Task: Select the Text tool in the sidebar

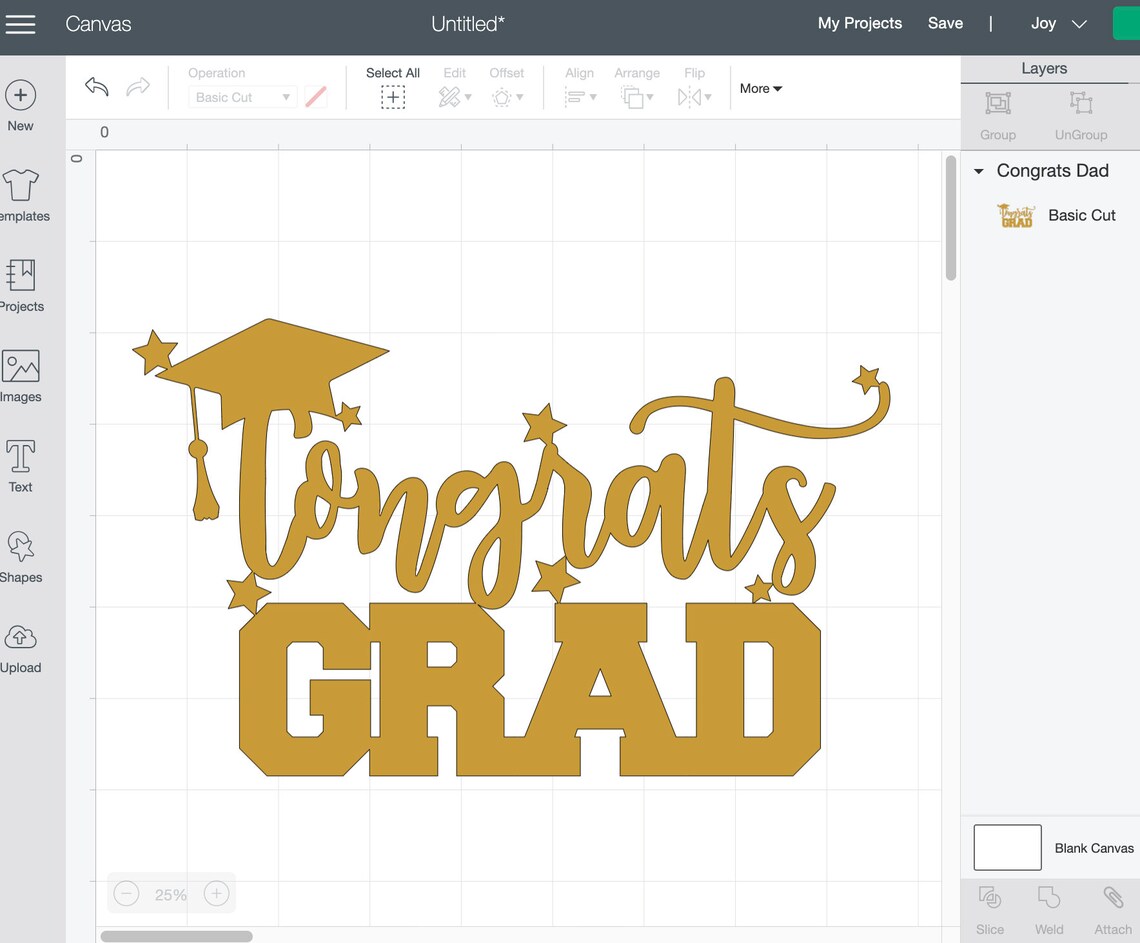Action: (x=20, y=463)
